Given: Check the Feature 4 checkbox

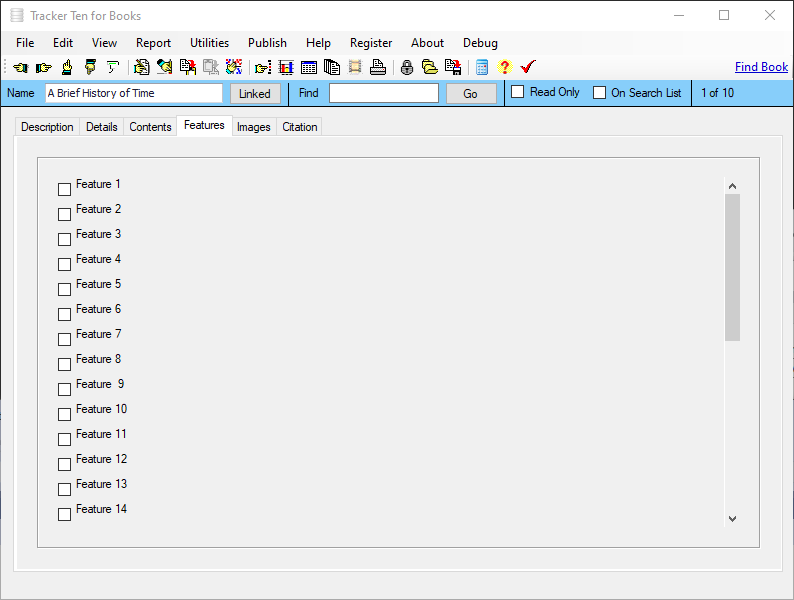Looking at the screenshot, I should (x=64, y=264).
